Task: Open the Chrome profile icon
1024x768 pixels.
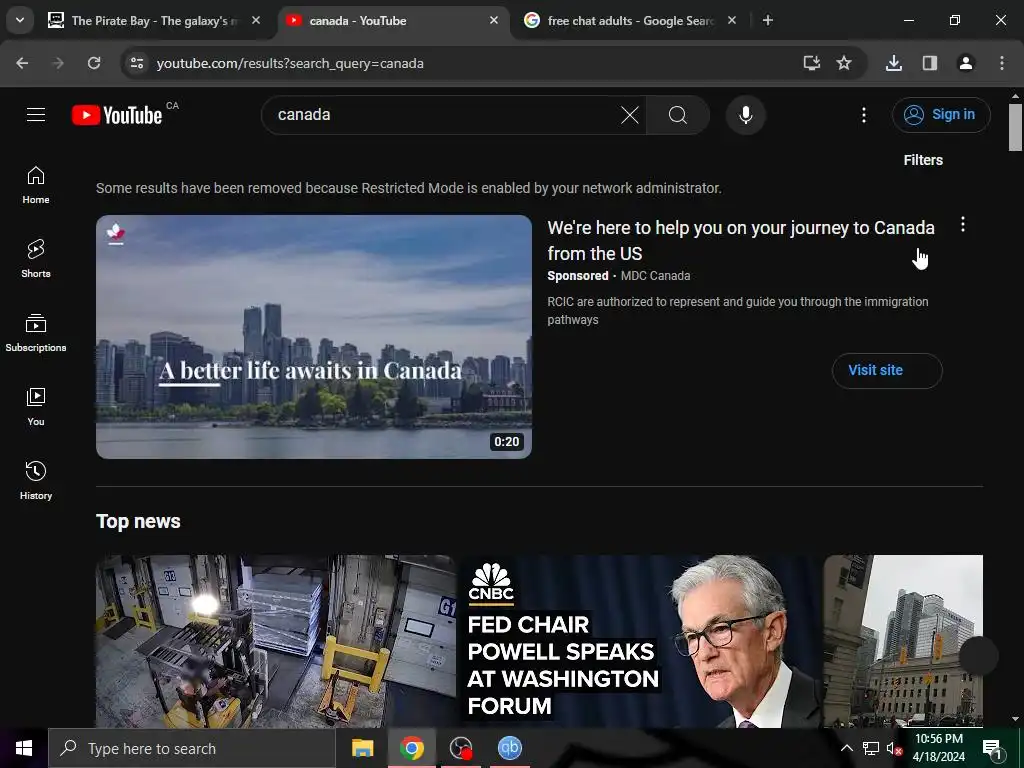Action: pyautogui.click(x=966, y=63)
